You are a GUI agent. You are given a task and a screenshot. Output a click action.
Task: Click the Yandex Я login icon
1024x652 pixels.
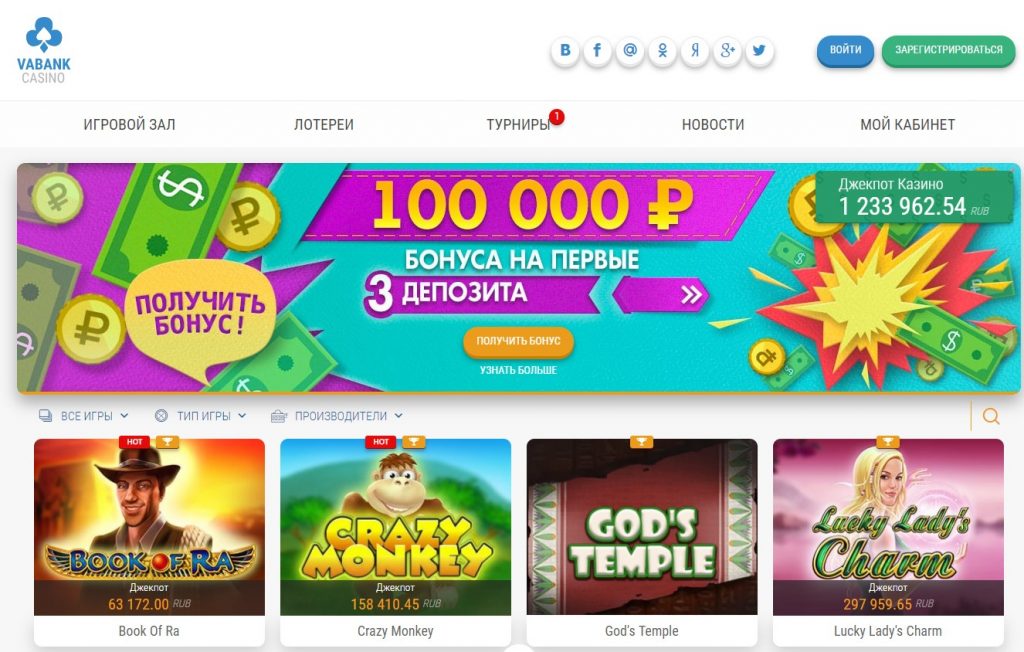pyautogui.click(x=695, y=50)
